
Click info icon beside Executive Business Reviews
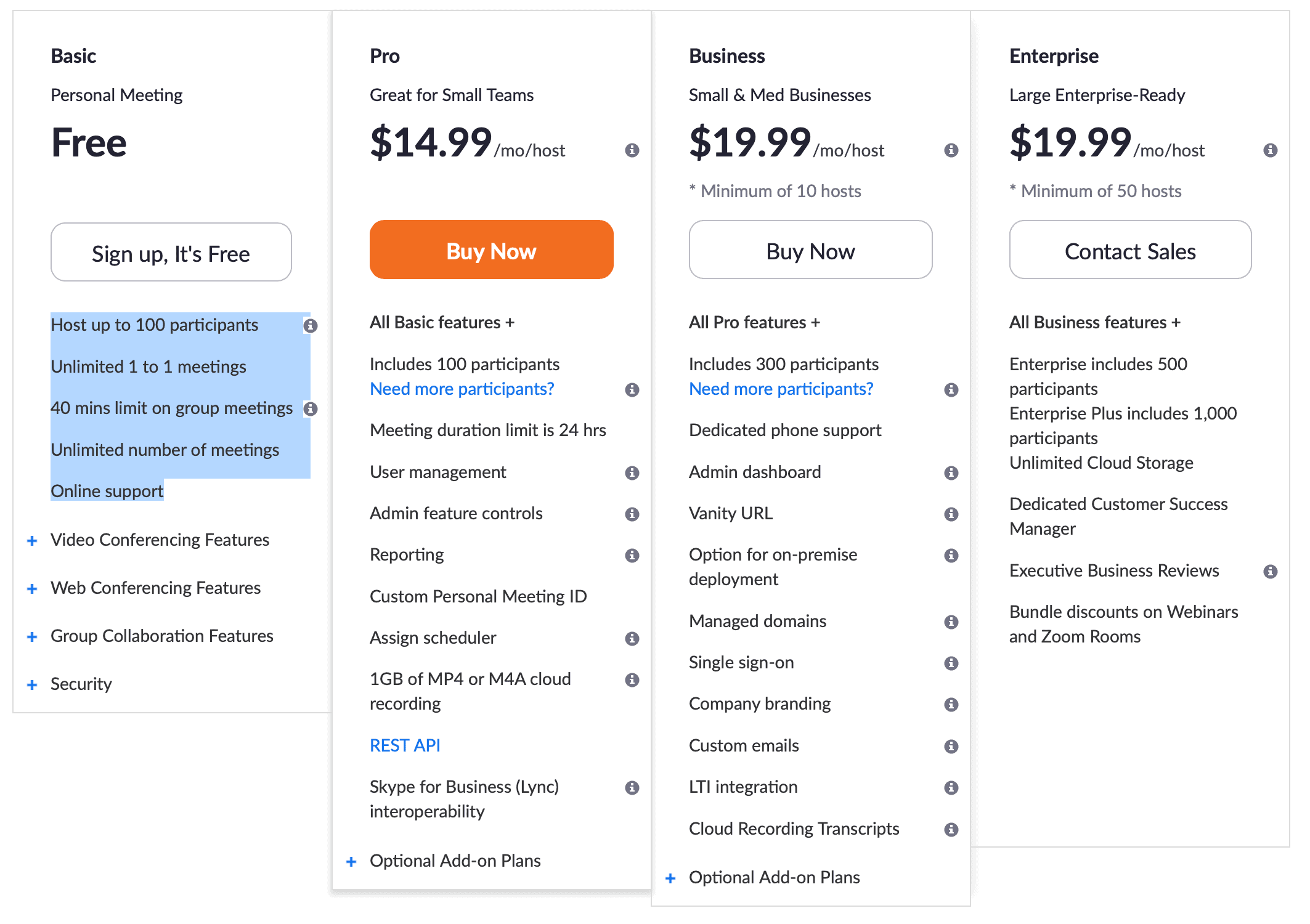point(1270,571)
